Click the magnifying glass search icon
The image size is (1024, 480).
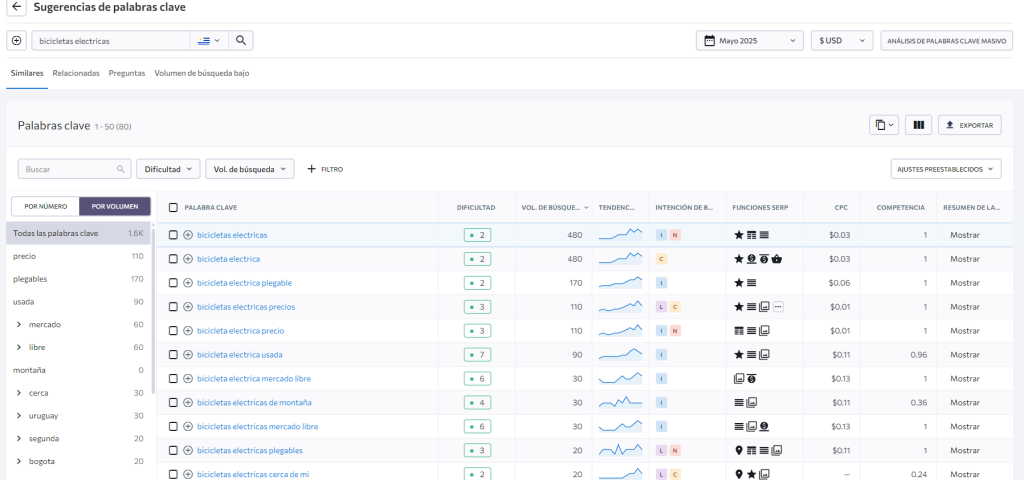(241, 41)
